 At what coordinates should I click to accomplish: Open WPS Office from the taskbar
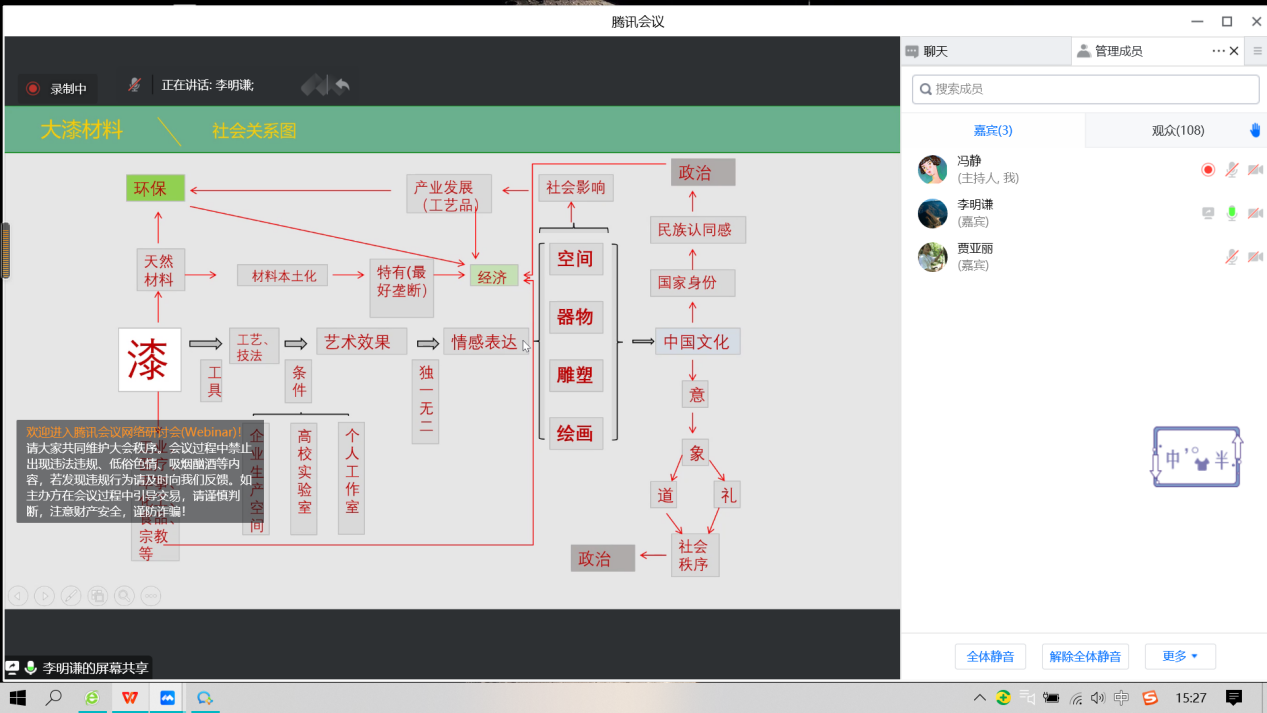point(129,698)
